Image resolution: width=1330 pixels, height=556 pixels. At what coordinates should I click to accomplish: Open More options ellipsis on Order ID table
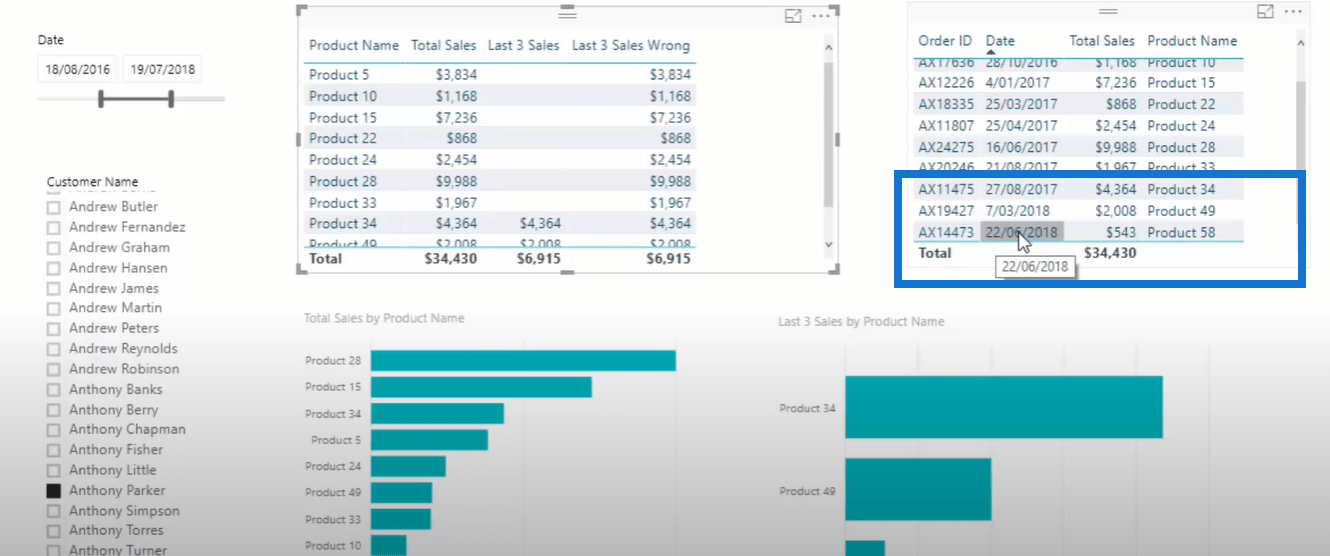(x=1295, y=11)
